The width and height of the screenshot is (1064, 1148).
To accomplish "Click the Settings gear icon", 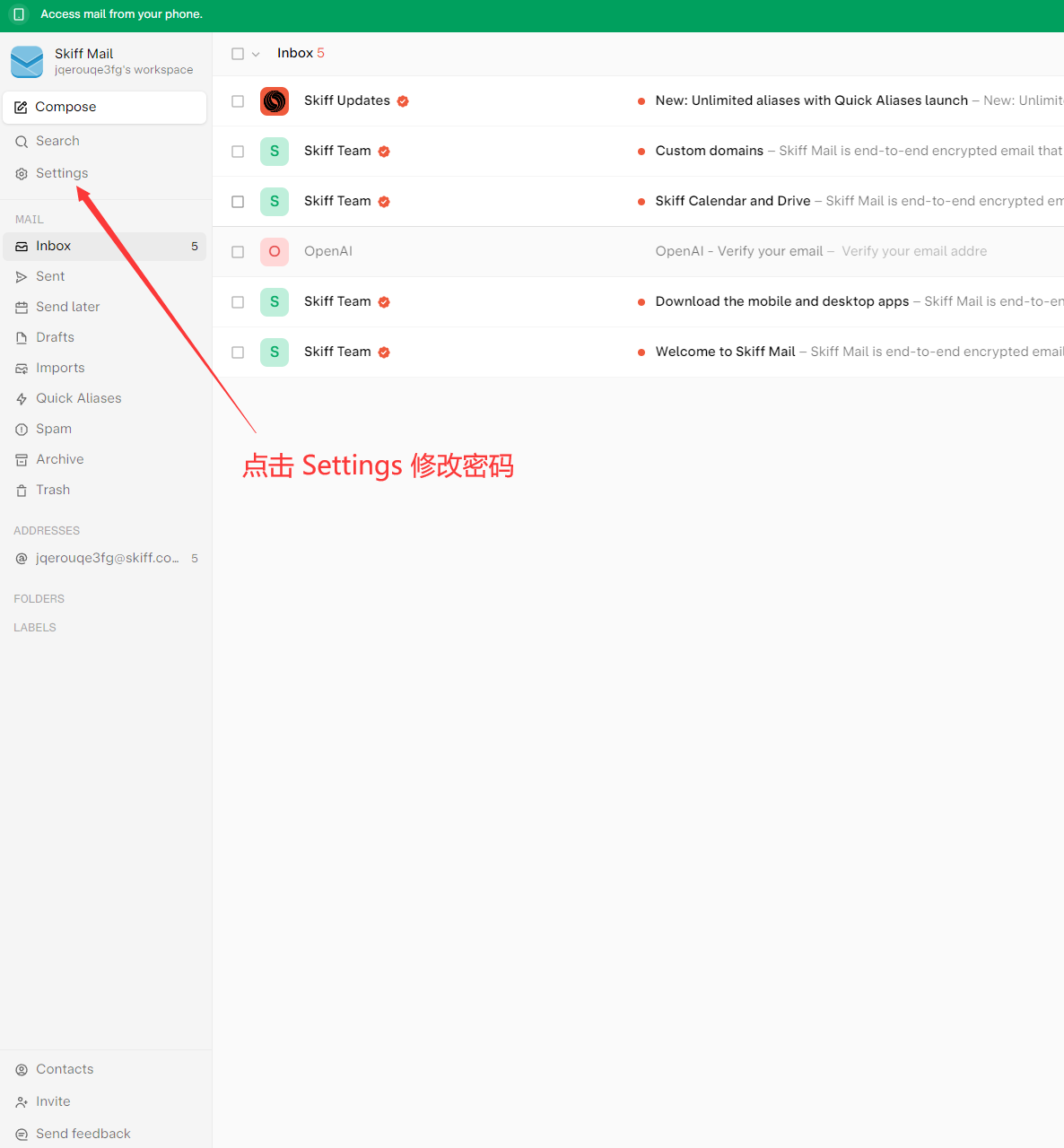I will coord(22,174).
